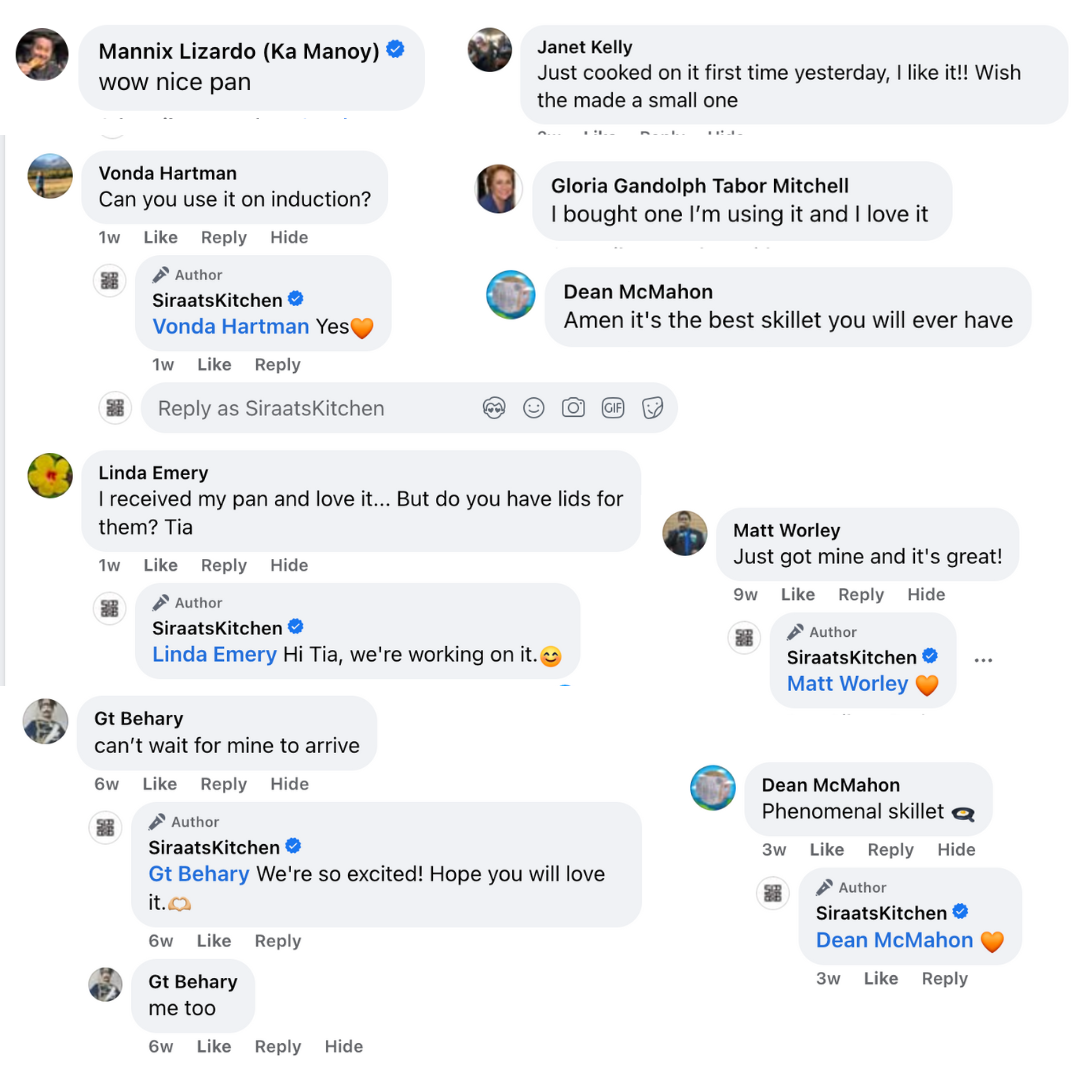
Task: Click blue "Vonda Hartman" mention link
Action: point(230,326)
